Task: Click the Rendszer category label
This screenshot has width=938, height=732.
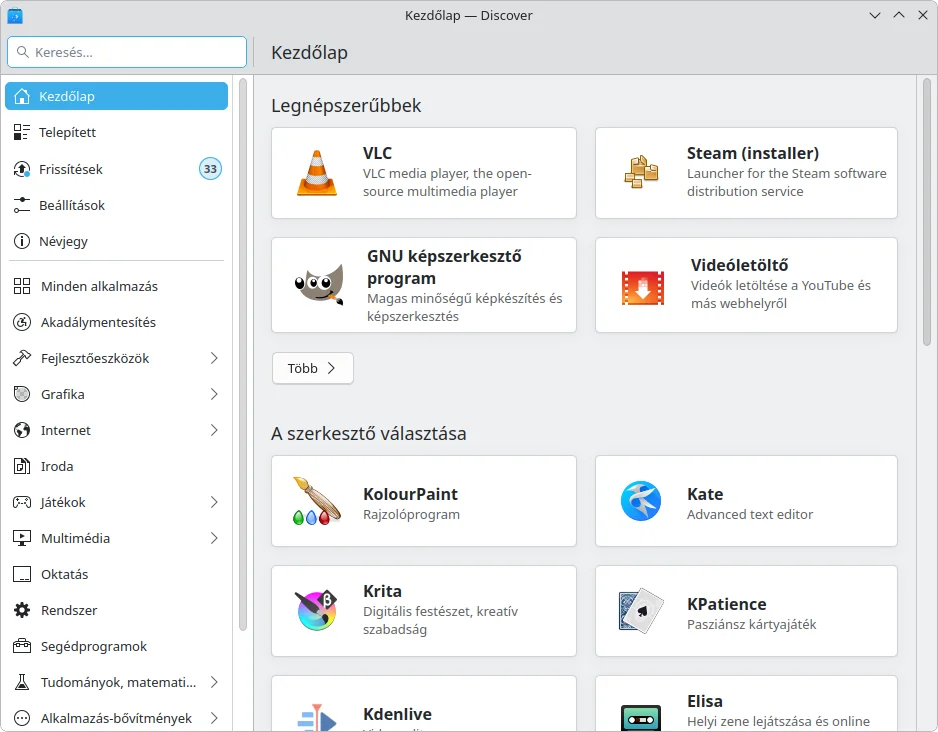Action: 69,610
